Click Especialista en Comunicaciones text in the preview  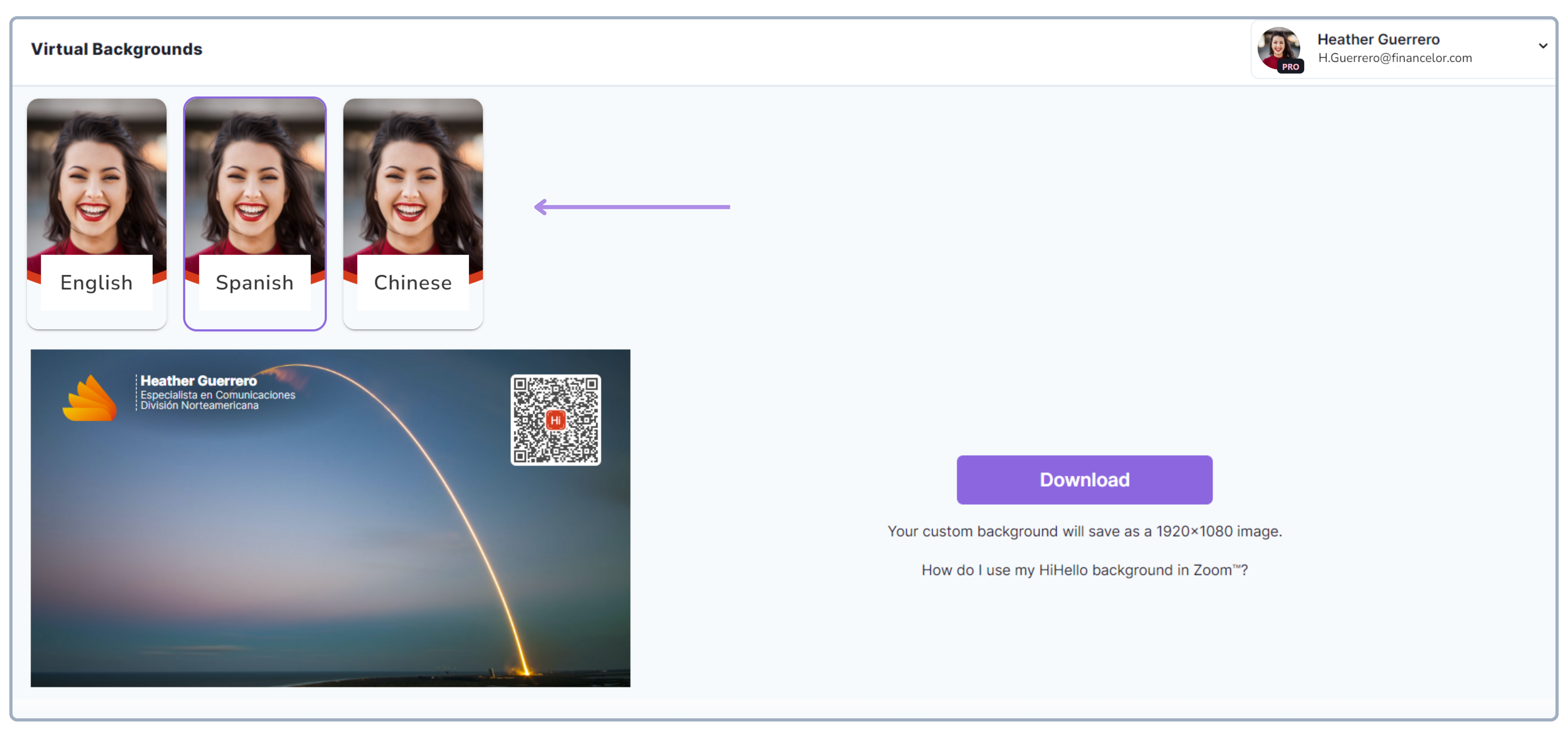point(218,395)
